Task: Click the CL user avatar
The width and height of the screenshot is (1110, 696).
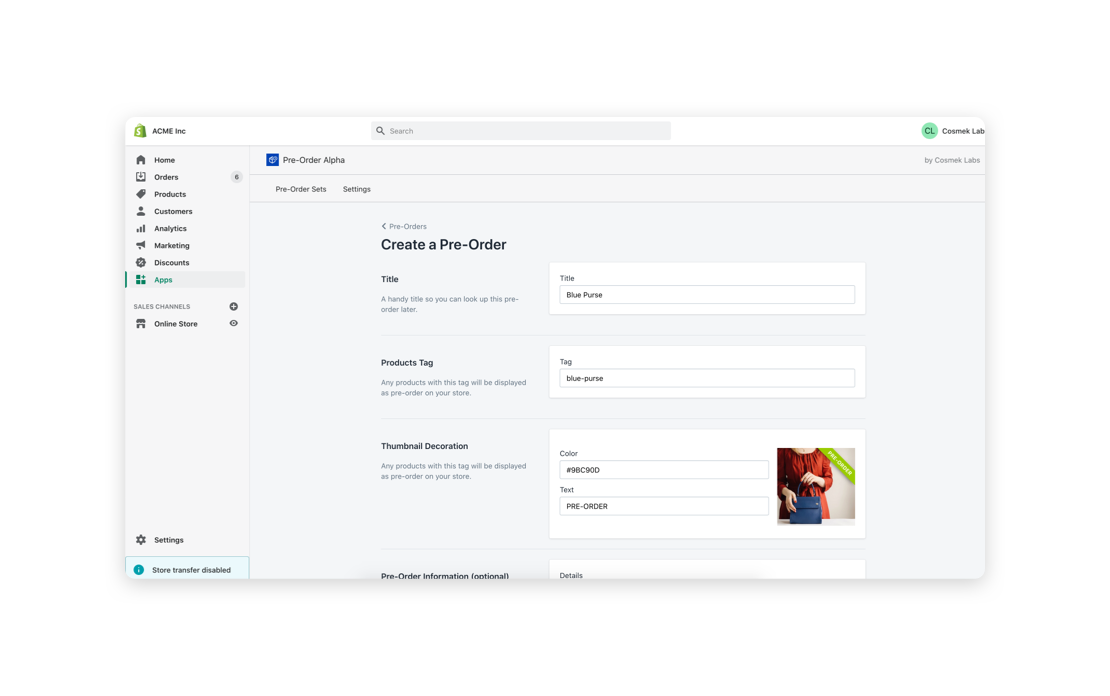Action: tap(929, 131)
